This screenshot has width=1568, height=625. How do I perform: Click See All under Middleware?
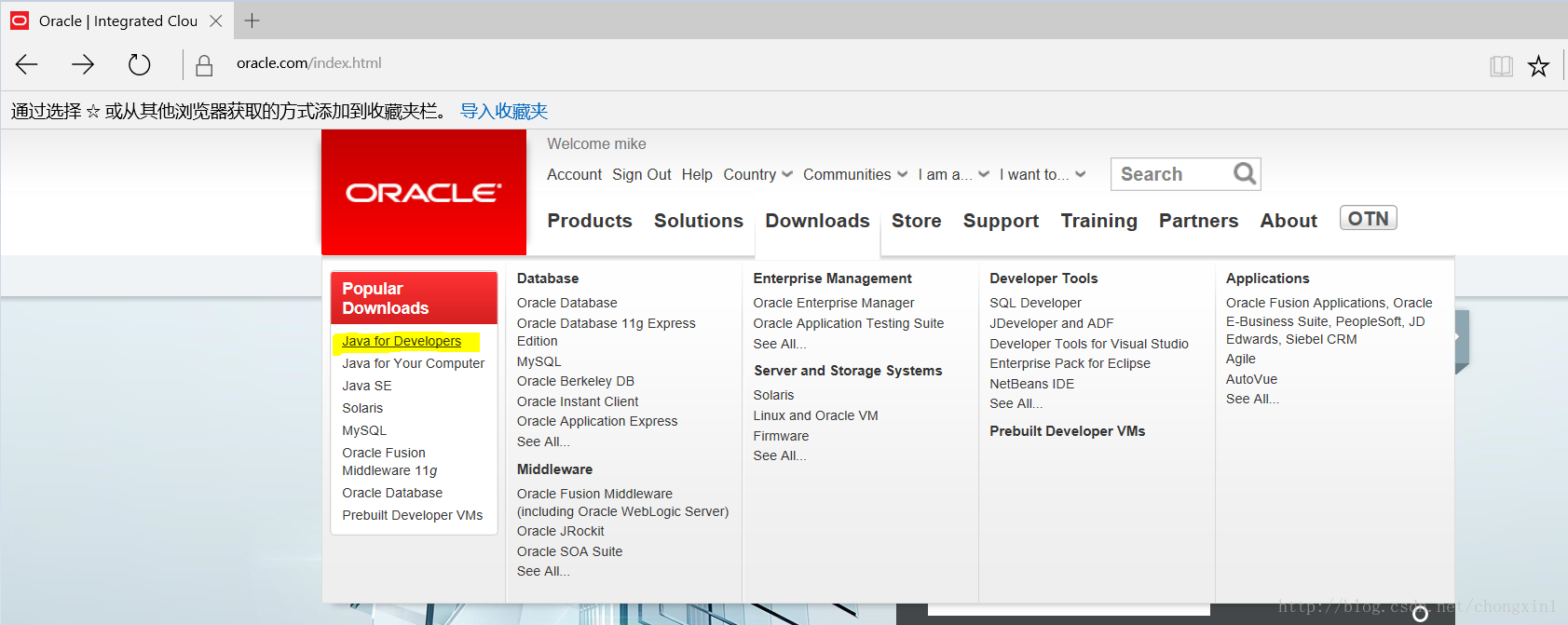pyautogui.click(x=543, y=571)
